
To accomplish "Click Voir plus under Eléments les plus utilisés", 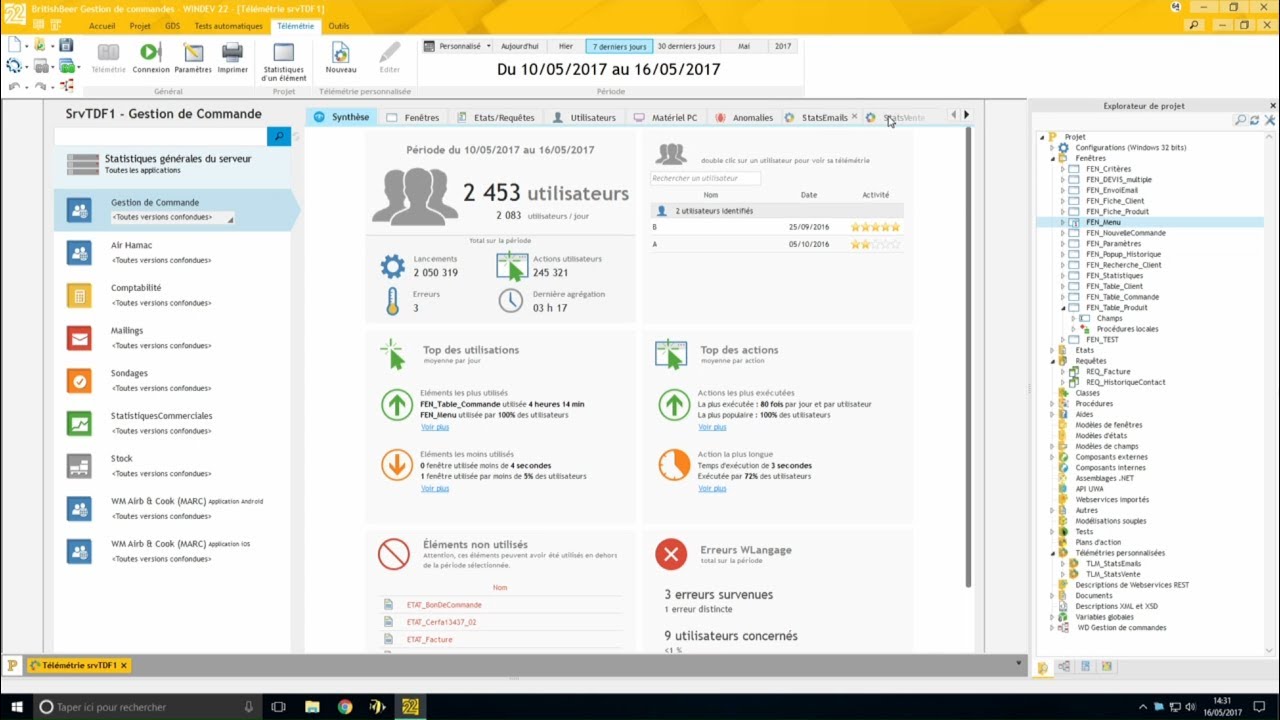I will pyautogui.click(x=435, y=427).
